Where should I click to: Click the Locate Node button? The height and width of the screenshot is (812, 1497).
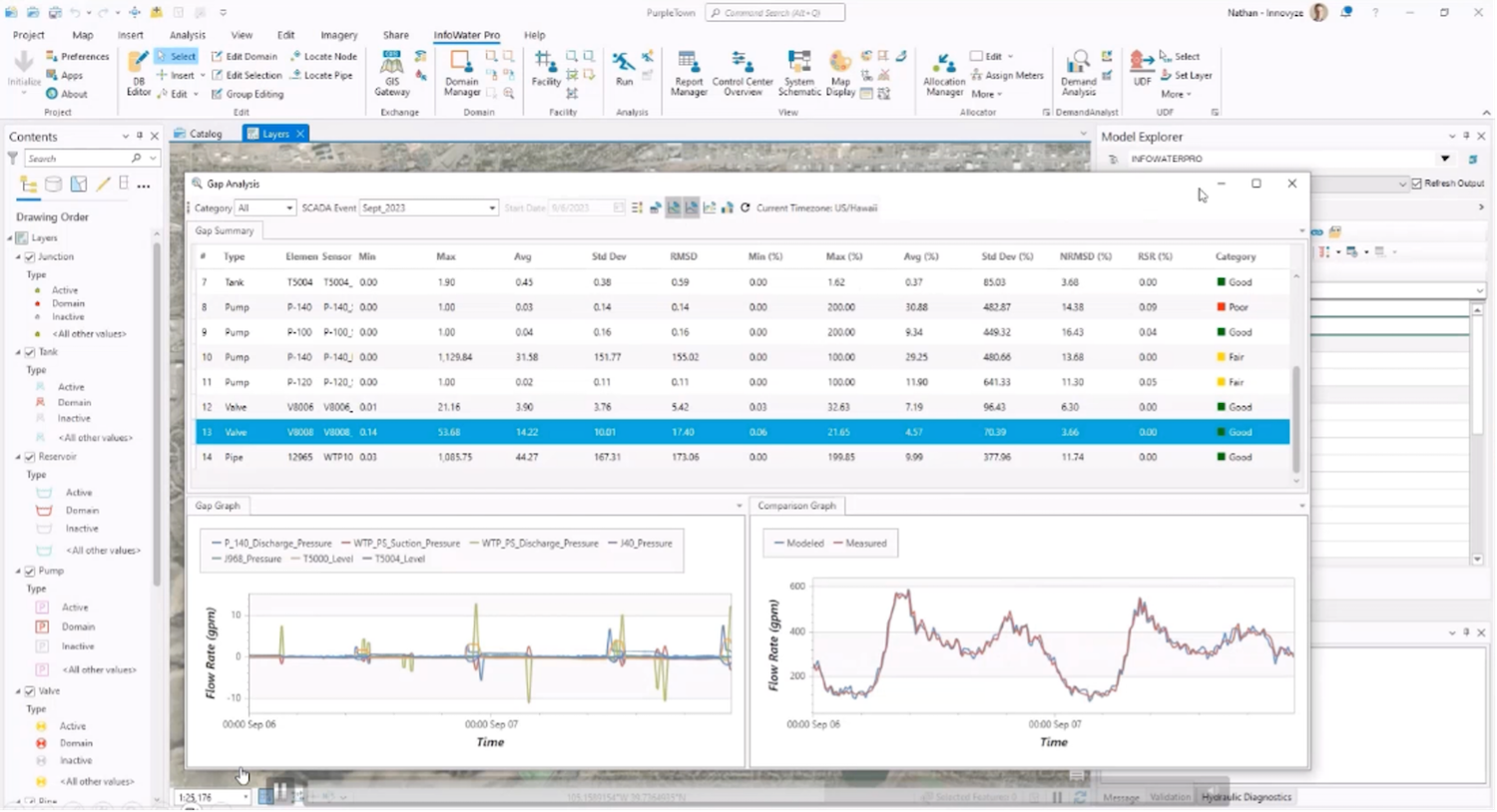(x=323, y=57)
